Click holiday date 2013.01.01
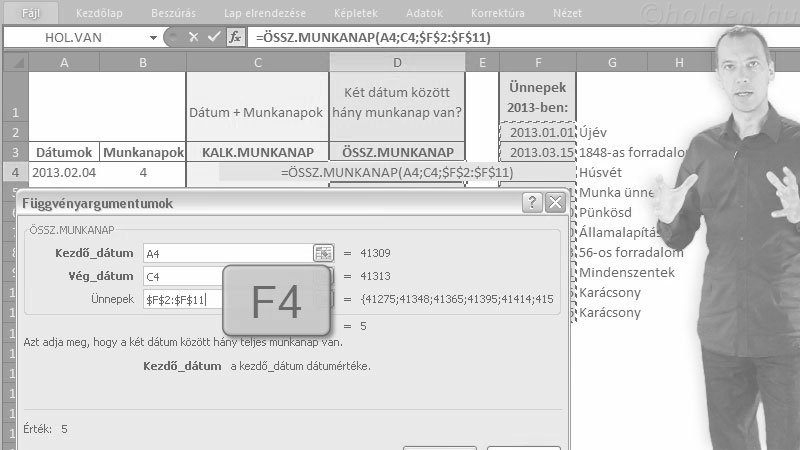Screen dimensions: 800x450 click(x=538, y=132)
